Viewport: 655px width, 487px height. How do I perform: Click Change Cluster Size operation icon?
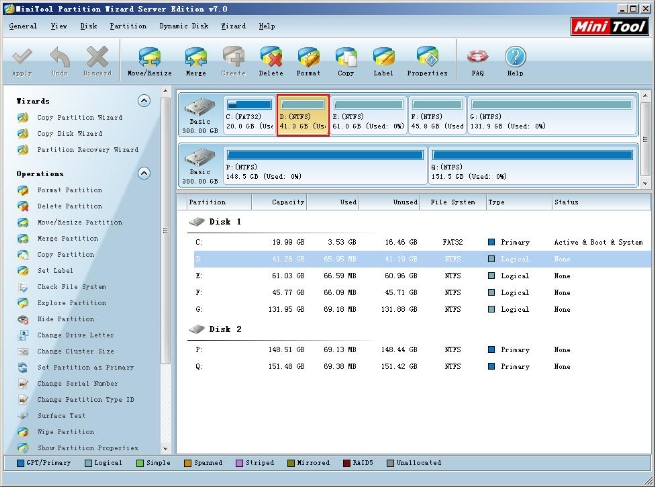coord(23,351)
